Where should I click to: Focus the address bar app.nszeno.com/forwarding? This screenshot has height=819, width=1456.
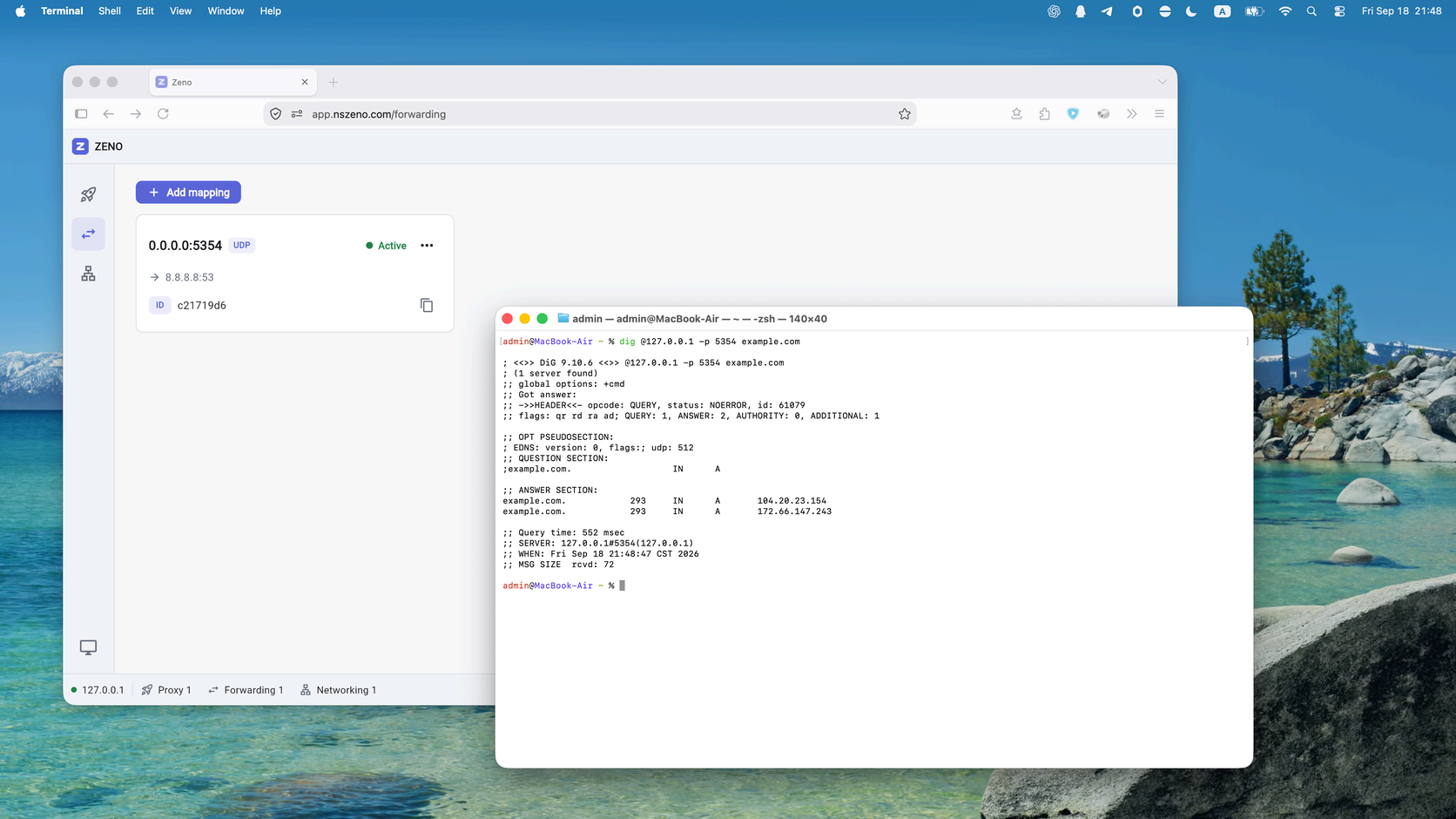pos(590,114)
